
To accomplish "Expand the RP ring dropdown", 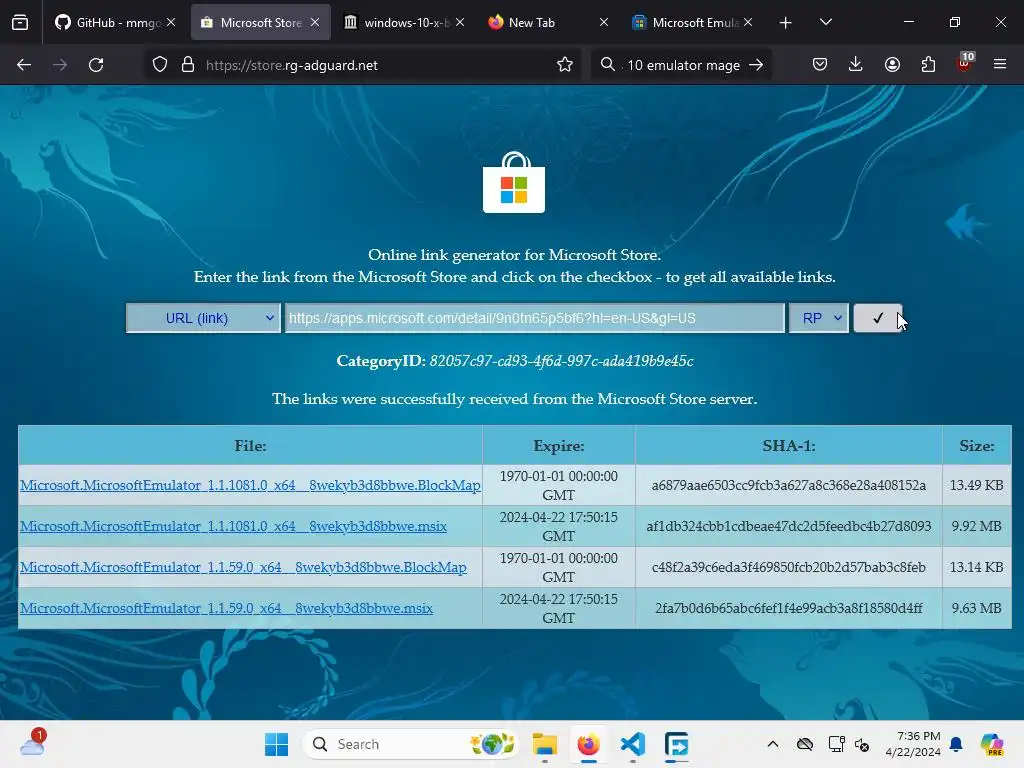I will pyautogui.click(x=819, y=318).
